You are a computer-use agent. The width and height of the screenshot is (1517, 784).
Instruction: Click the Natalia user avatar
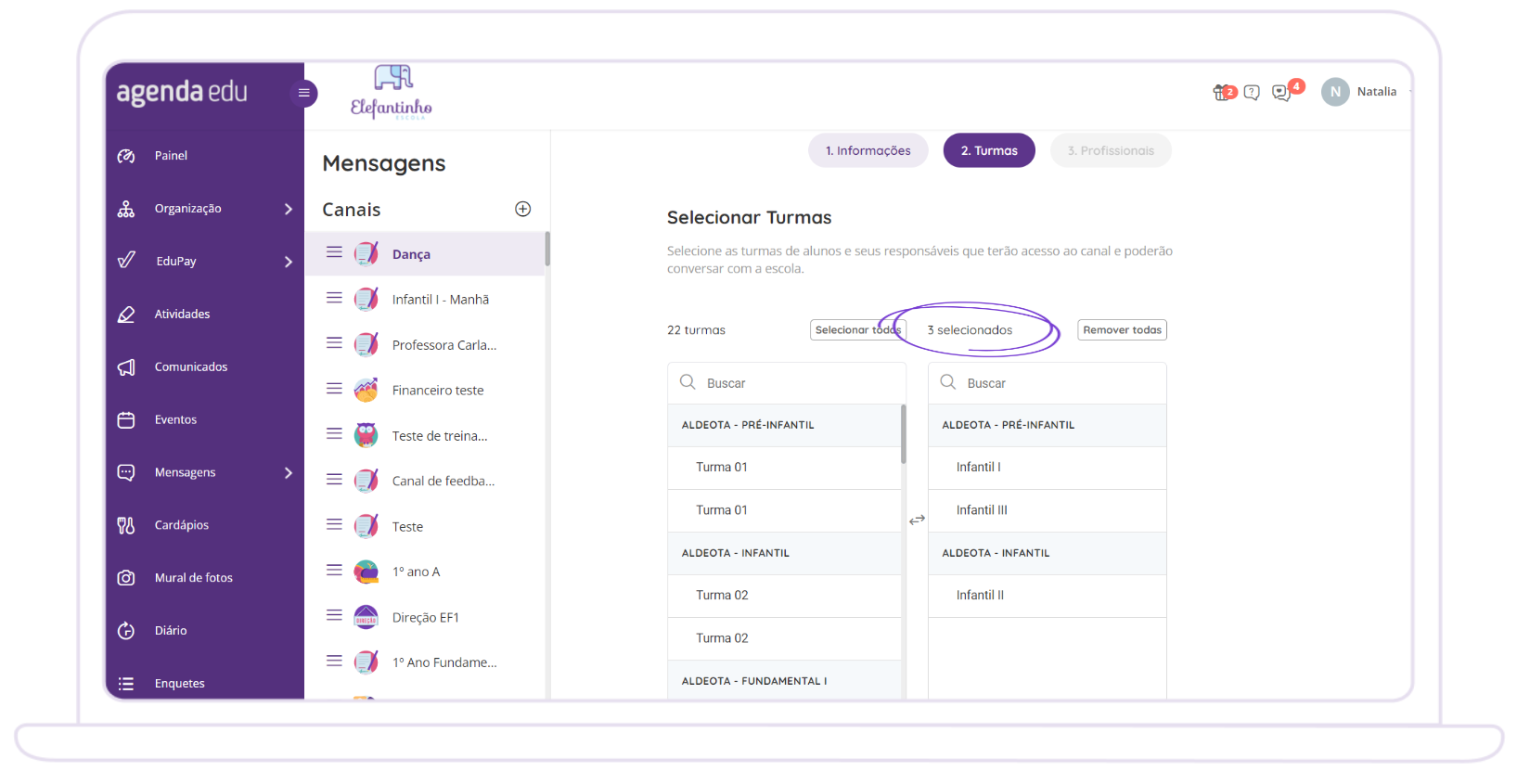coord(1335,92)
